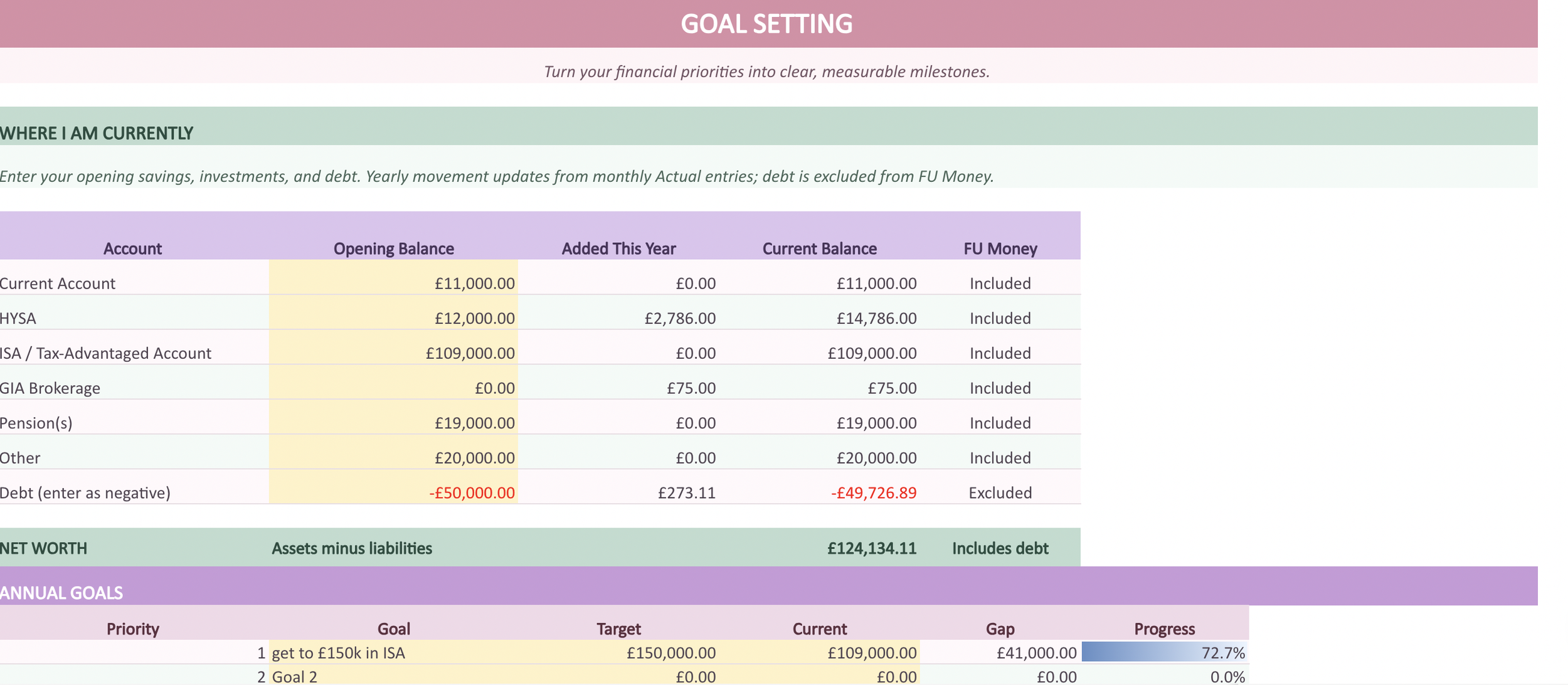Select the net worth total £124,134.11
Image resolution: width=1568 pixels, height=685 pixels.
(x=819, y=548)
